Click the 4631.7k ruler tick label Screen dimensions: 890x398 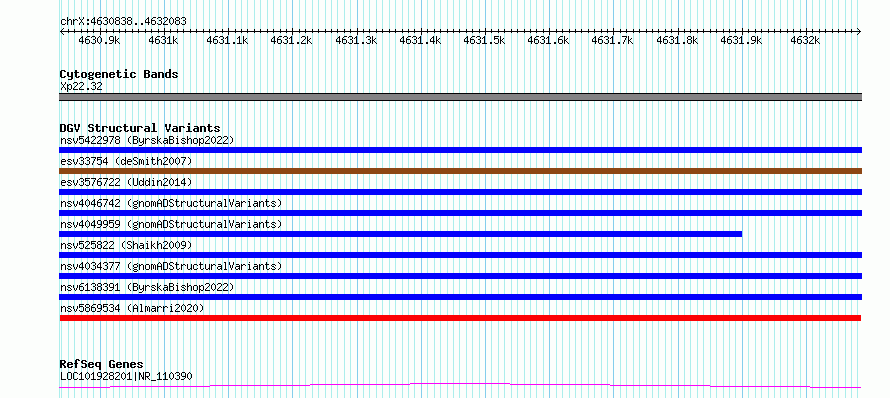(x=613, y=41)
